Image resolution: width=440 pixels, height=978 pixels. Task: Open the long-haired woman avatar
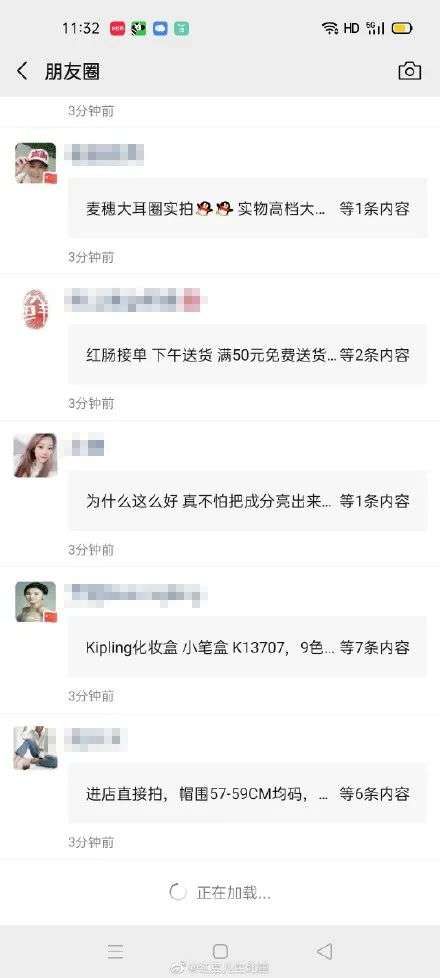click(x=36, y=455)
